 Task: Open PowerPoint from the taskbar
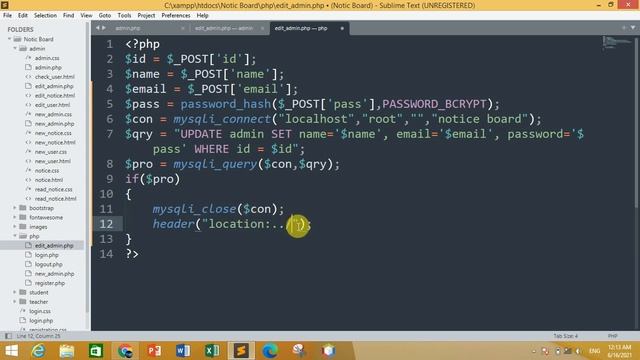[154, 351]
